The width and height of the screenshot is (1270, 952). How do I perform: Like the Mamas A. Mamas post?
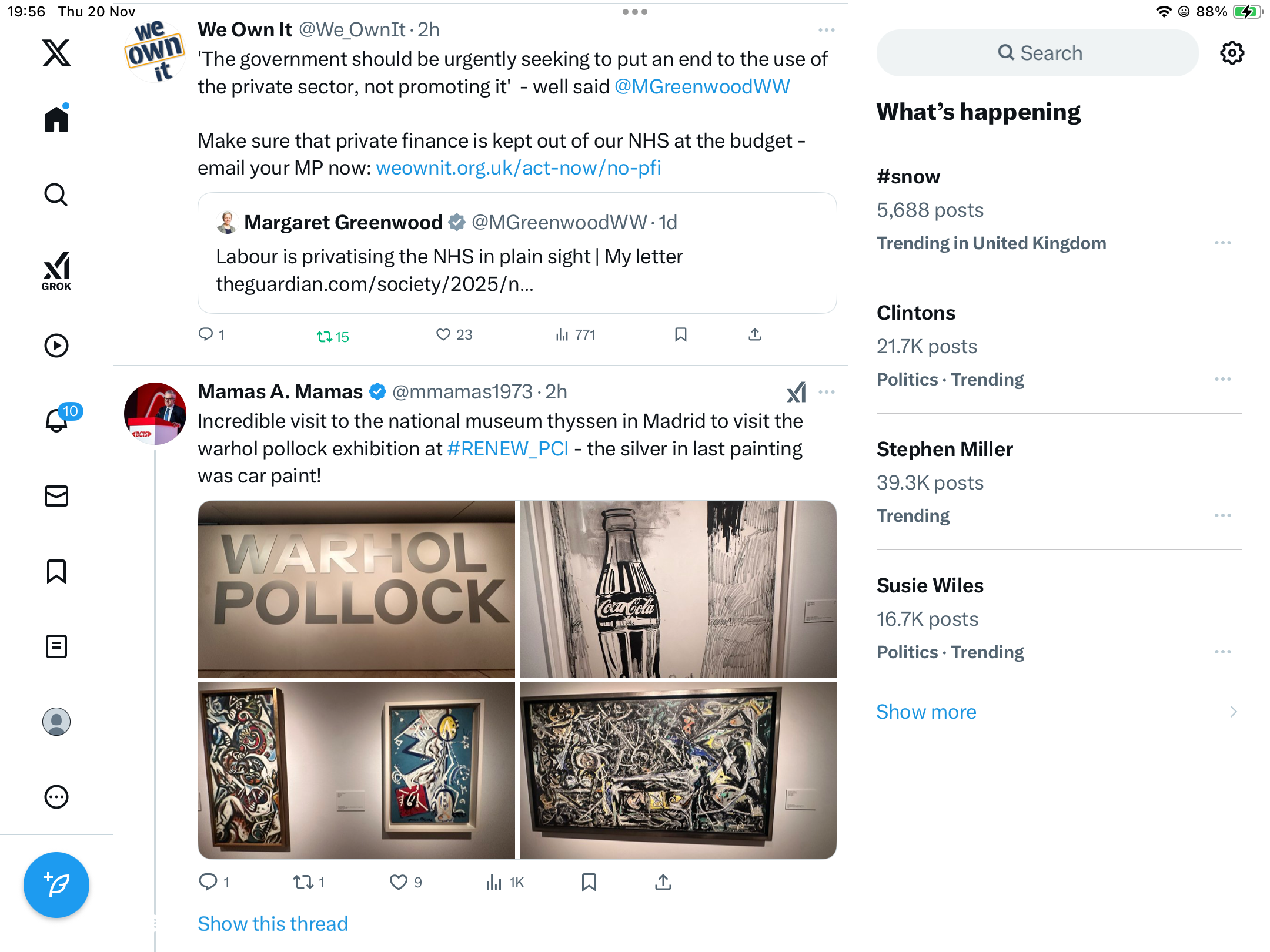point(399,882)
